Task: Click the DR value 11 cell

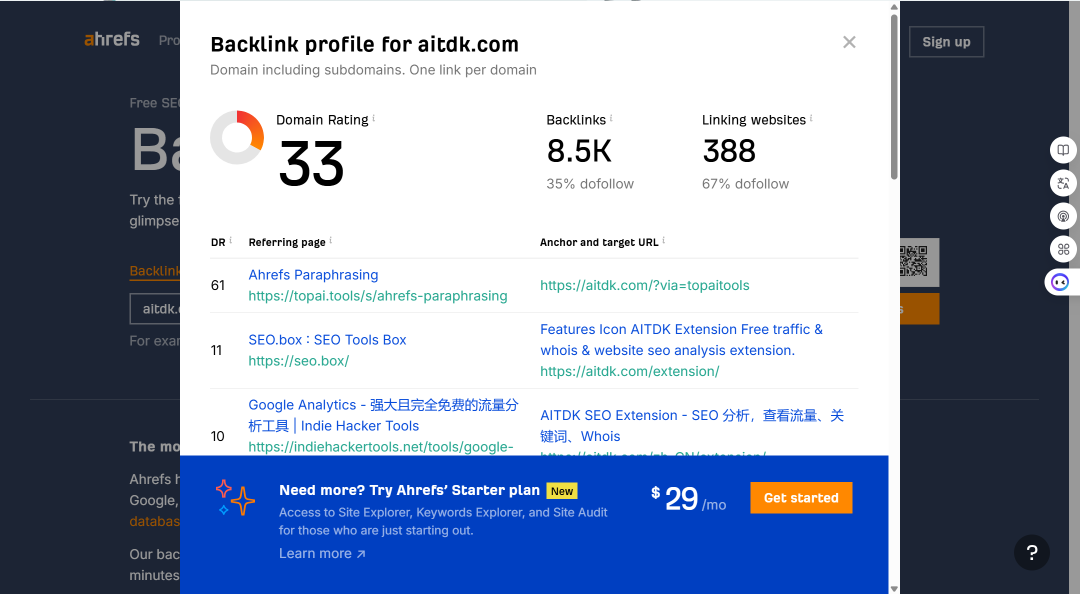Action: point(216,350)
